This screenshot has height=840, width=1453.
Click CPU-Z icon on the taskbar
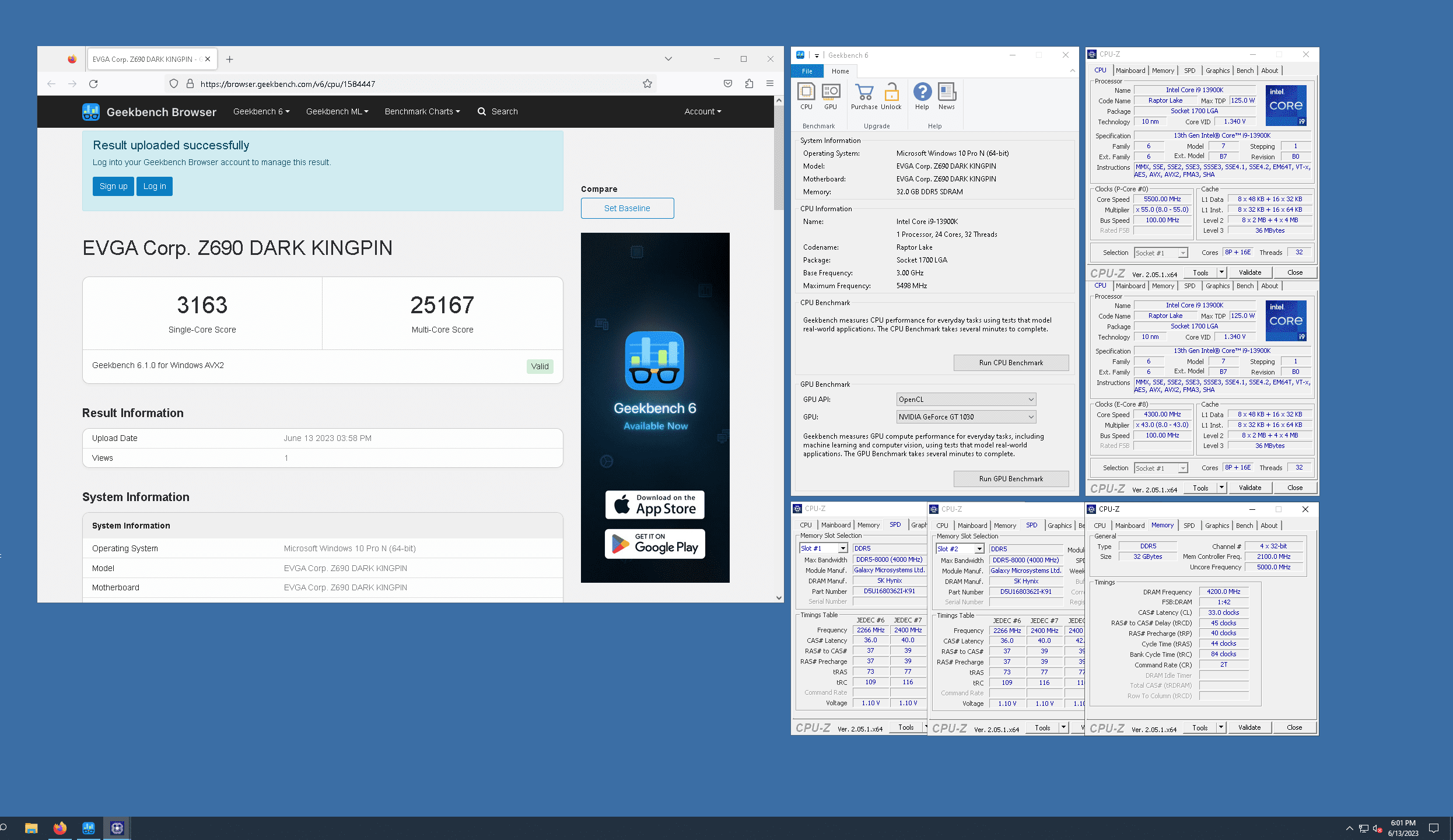(x=117, y=828)
